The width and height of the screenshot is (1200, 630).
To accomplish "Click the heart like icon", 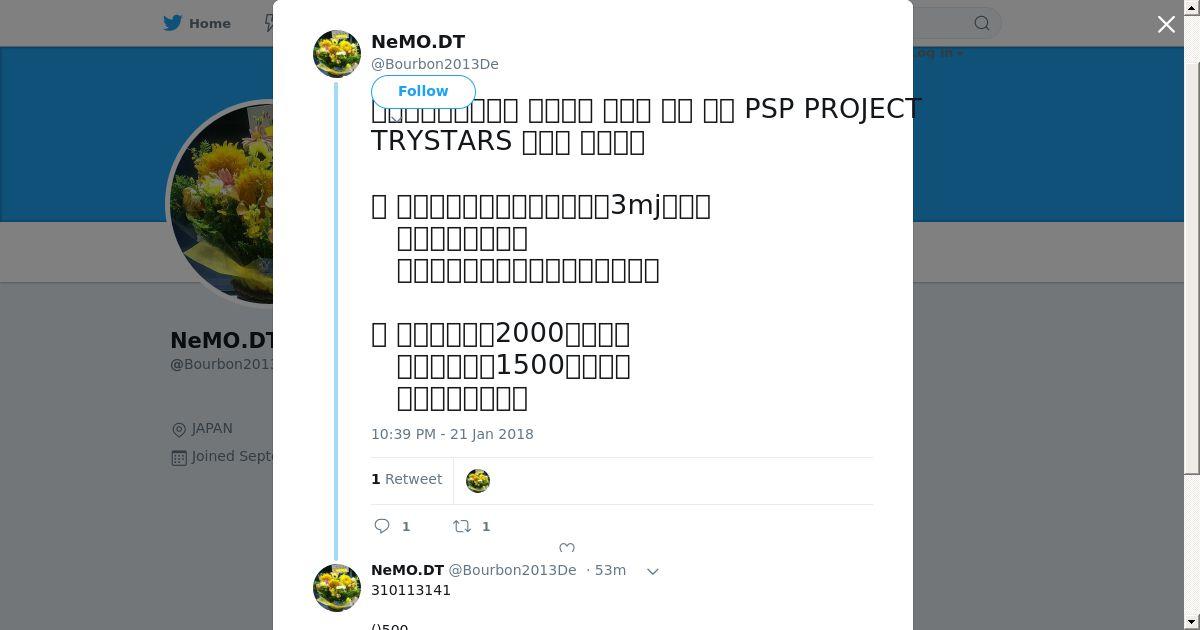I will tap(567, 548).
